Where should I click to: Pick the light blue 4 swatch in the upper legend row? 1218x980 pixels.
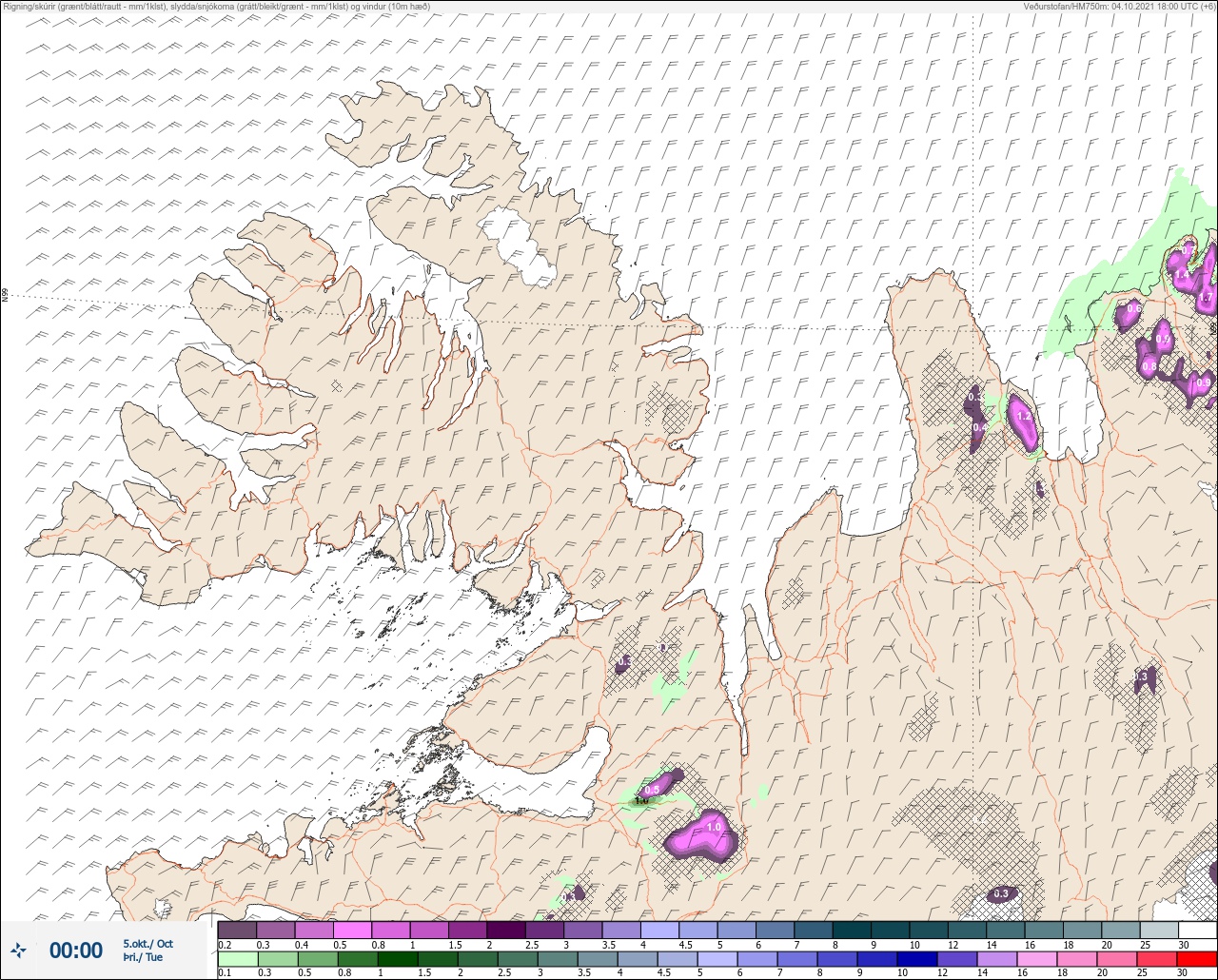(x=659, y=930)
